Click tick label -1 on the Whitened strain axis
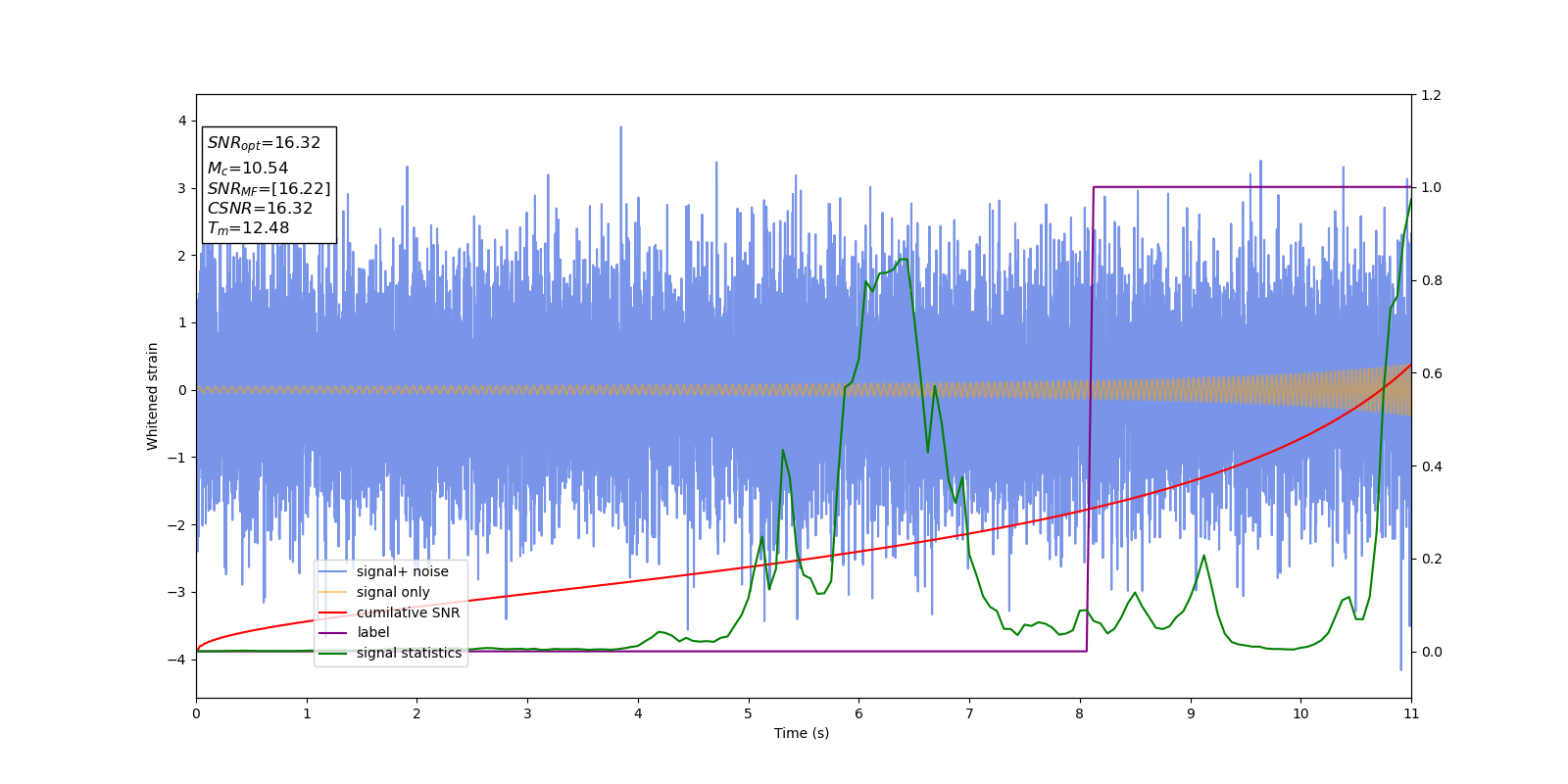The height and width of the screenshot is (784, 1568). tap(176, 458)
